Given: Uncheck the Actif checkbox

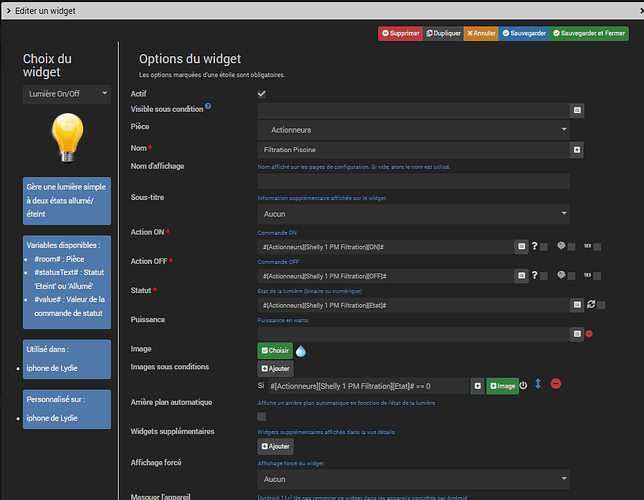Looking at the screenshot, I should click(x=262, y=94).
